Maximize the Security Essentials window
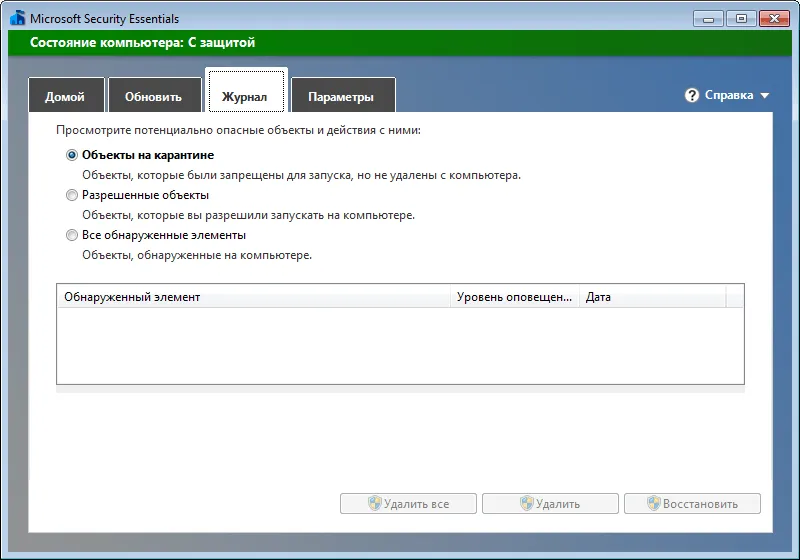 (741, 19)
